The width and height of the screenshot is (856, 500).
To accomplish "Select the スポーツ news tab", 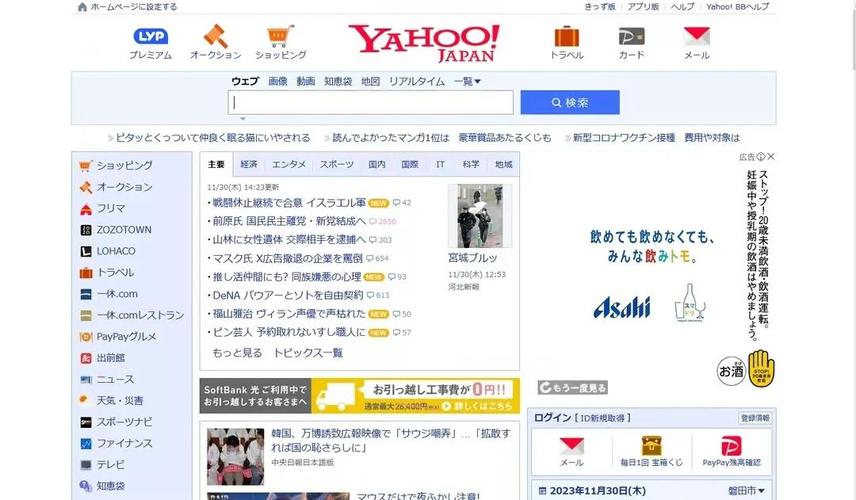I will tap(336, 164).
